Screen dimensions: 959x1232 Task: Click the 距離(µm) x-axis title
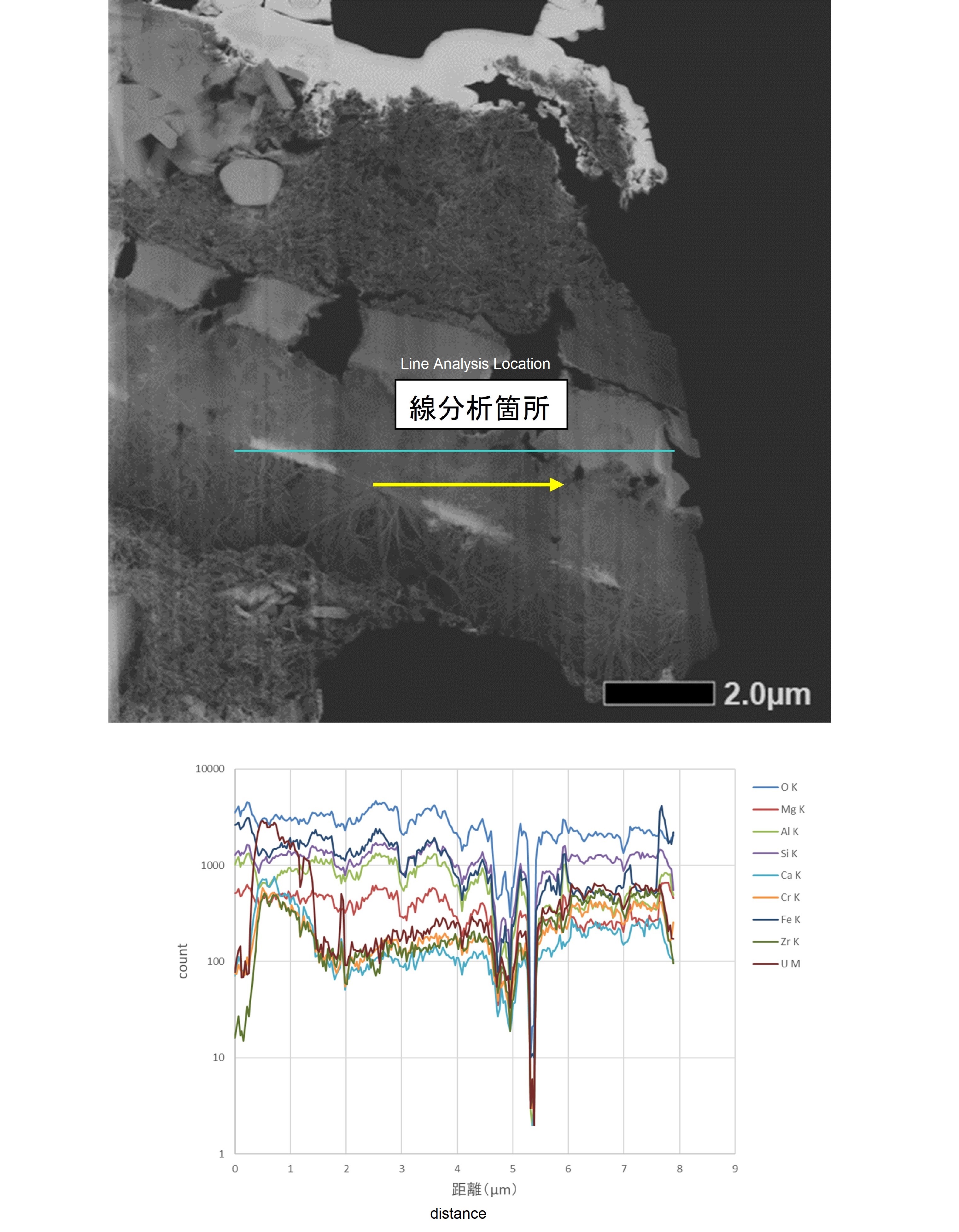point(484,1189)
